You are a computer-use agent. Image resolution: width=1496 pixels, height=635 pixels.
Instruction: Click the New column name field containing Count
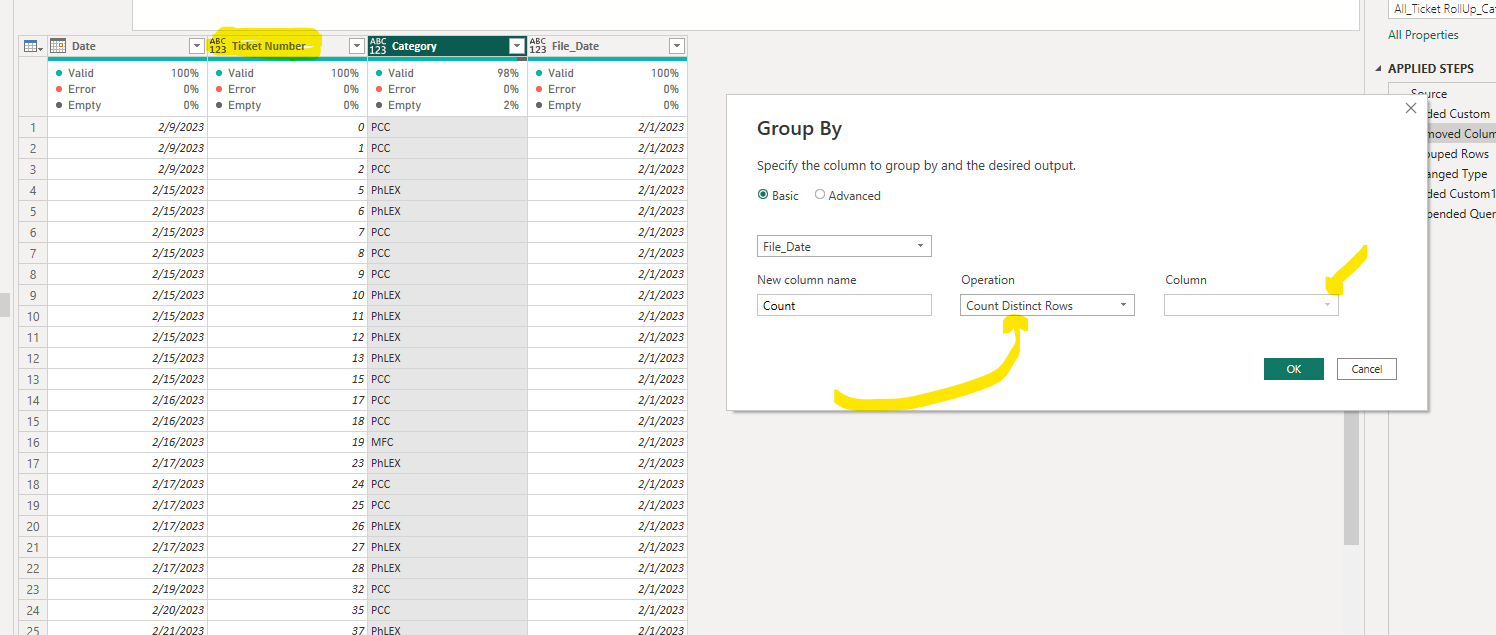click(x=844, y=306)
